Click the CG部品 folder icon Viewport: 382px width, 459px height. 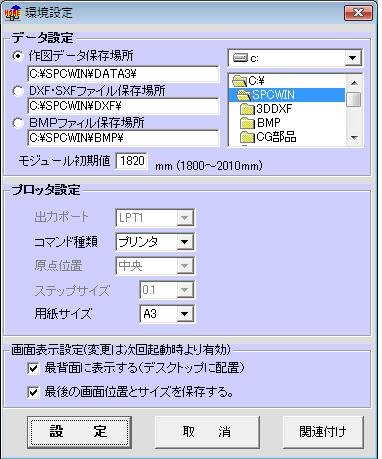[247, 137]
